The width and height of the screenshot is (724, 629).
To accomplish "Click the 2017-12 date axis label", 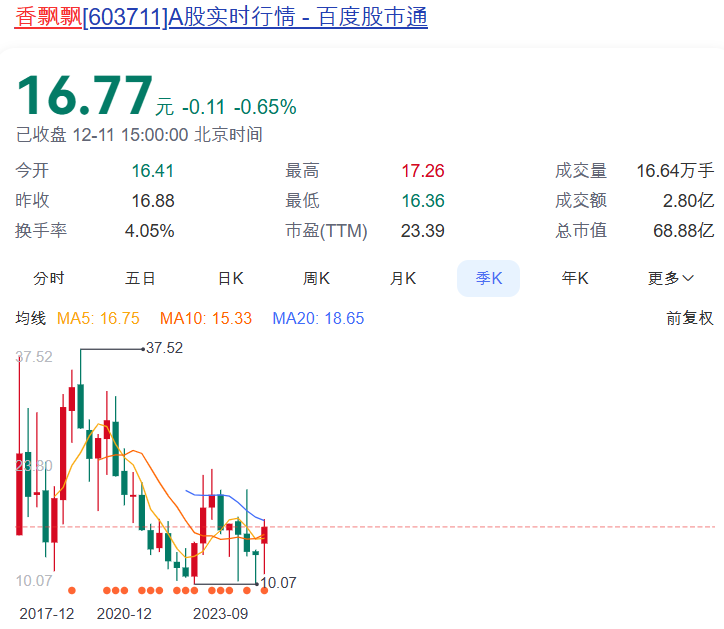I will 47,614.
